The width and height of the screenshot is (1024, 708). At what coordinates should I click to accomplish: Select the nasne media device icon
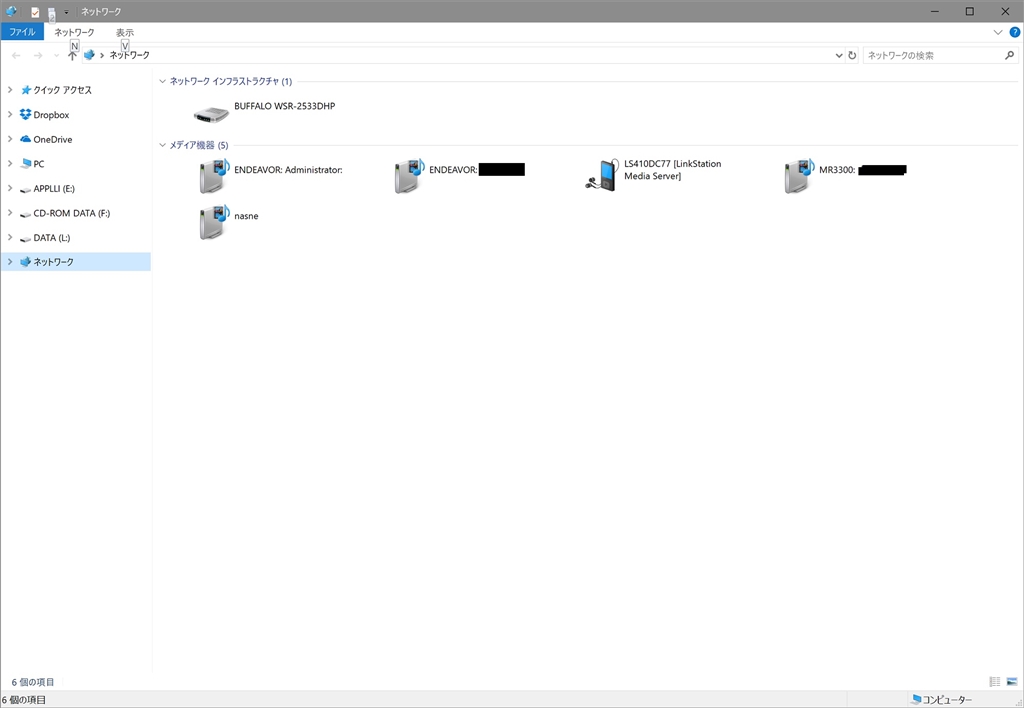pyautogui.click(x=214, y=221)
